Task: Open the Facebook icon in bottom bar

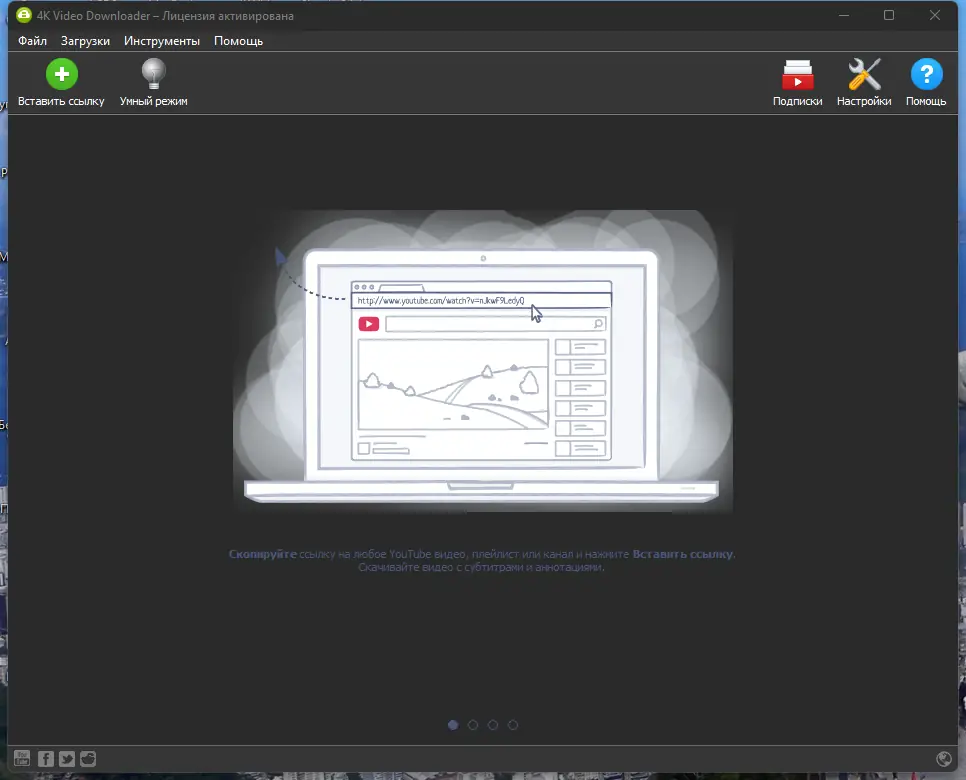Action: click(x=46, y=758)
